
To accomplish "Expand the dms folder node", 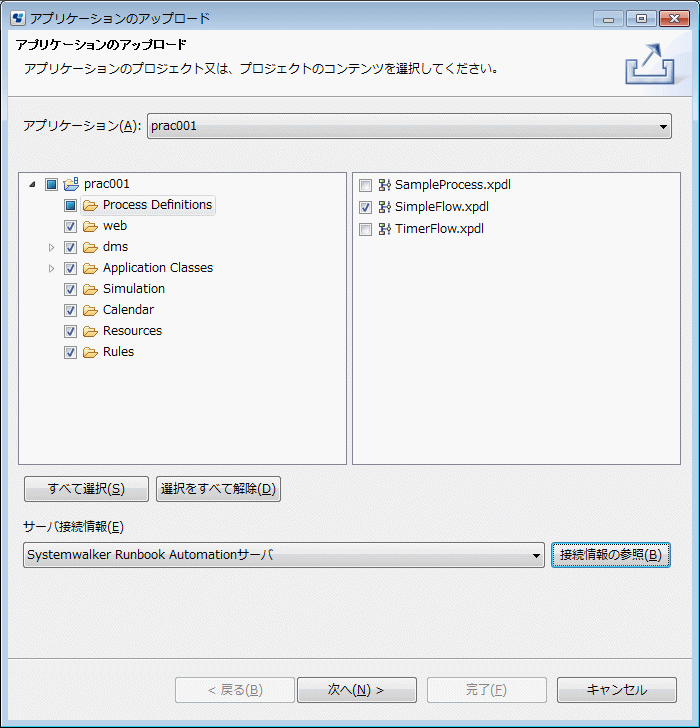I will coord(52,247).
